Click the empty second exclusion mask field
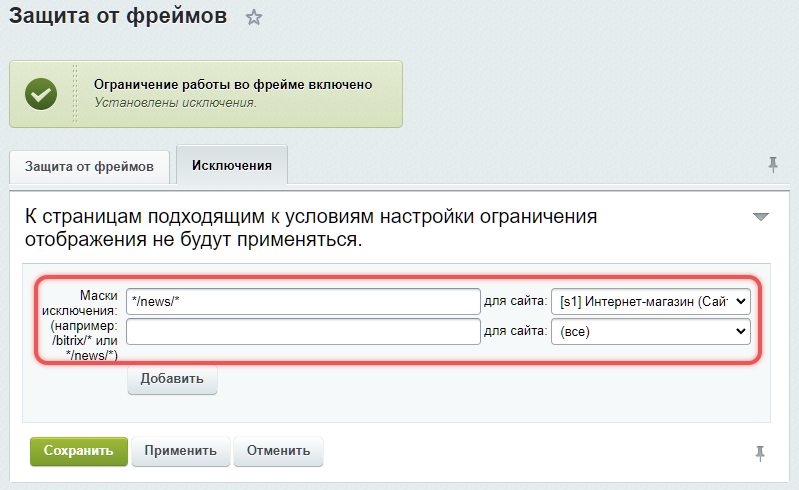Screen dimensions: 799x490 [x=303, y=332]
